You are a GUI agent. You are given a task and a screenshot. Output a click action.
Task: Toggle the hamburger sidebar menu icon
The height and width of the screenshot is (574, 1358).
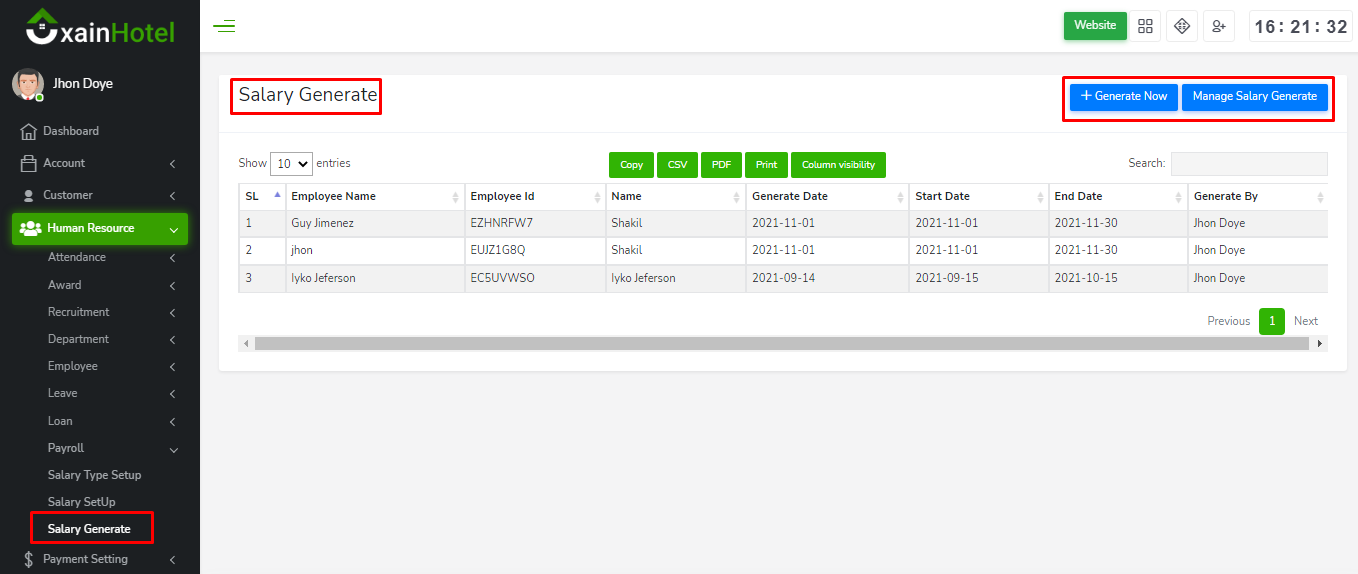coord(224,26)
